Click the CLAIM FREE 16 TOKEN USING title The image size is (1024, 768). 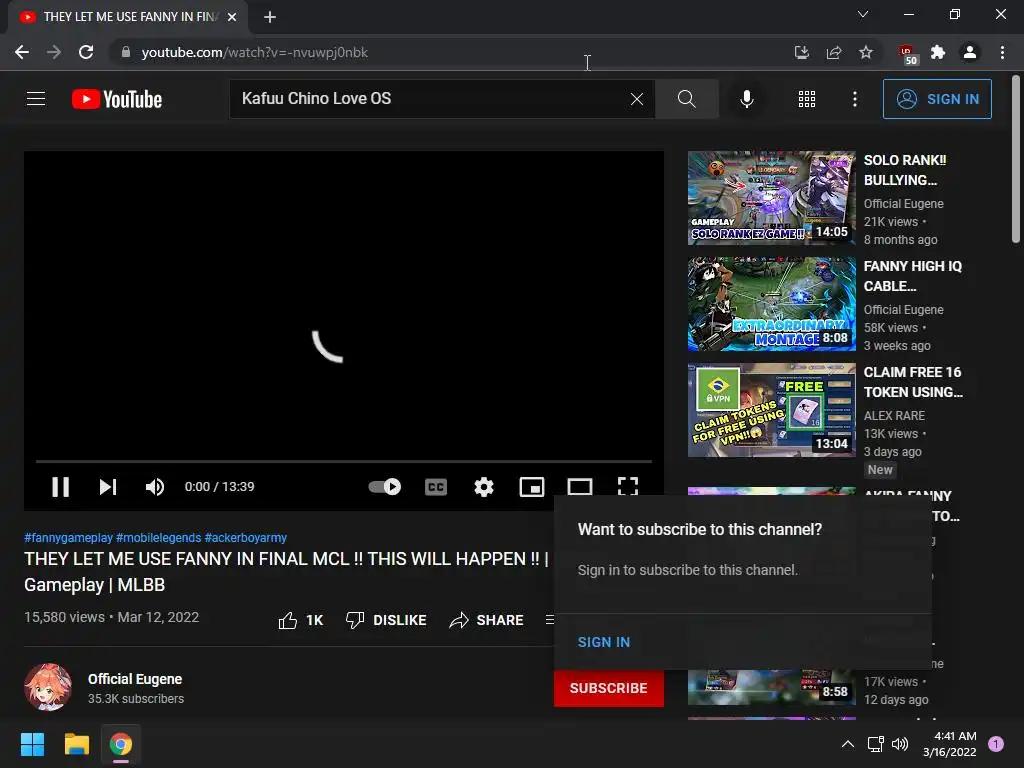tap(913, 382)
